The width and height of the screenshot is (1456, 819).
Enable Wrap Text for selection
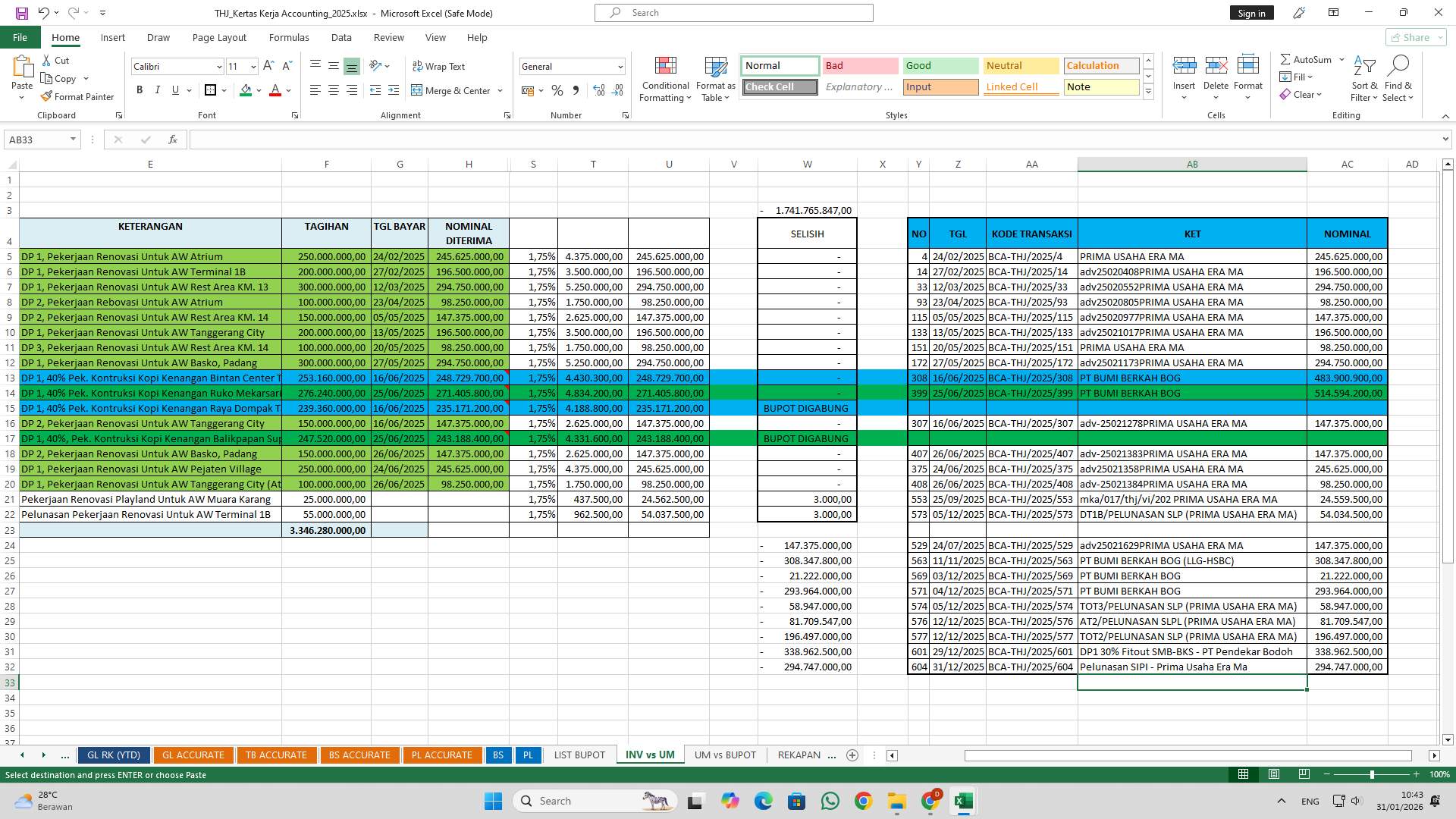click(439, 66)
